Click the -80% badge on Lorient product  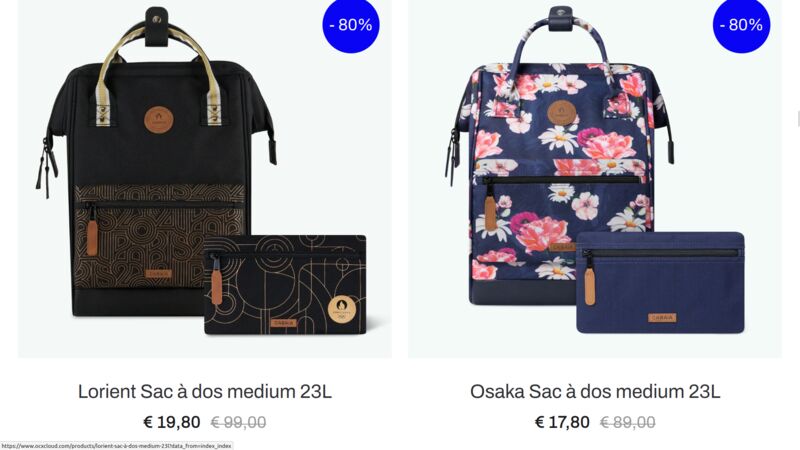coord(351,24)
